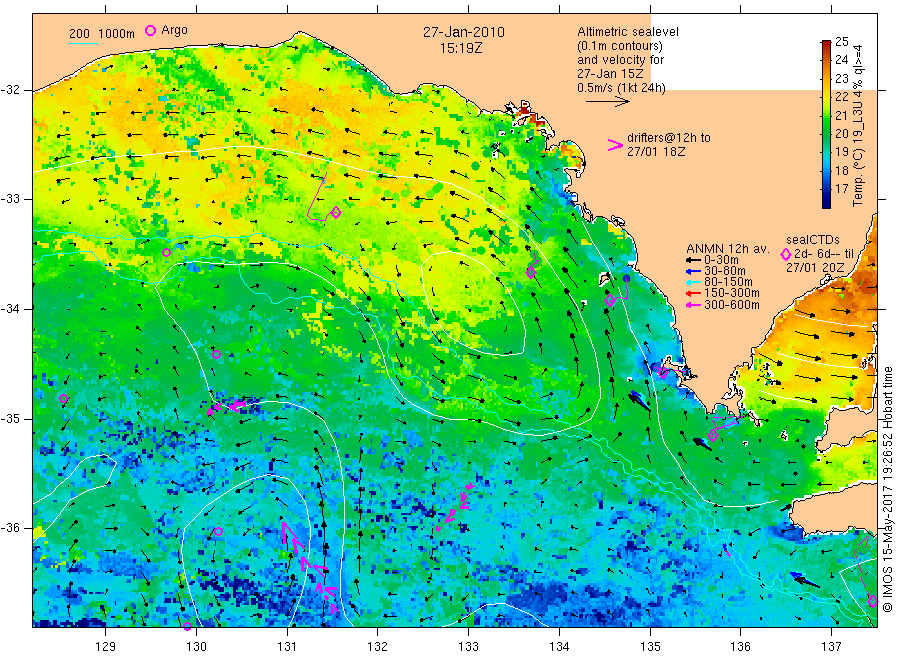This screenshot has width=900, height=660.
Task: Click the Argo float marker near 130.2E, 34.4S
Action: click(x=216, y=354)
